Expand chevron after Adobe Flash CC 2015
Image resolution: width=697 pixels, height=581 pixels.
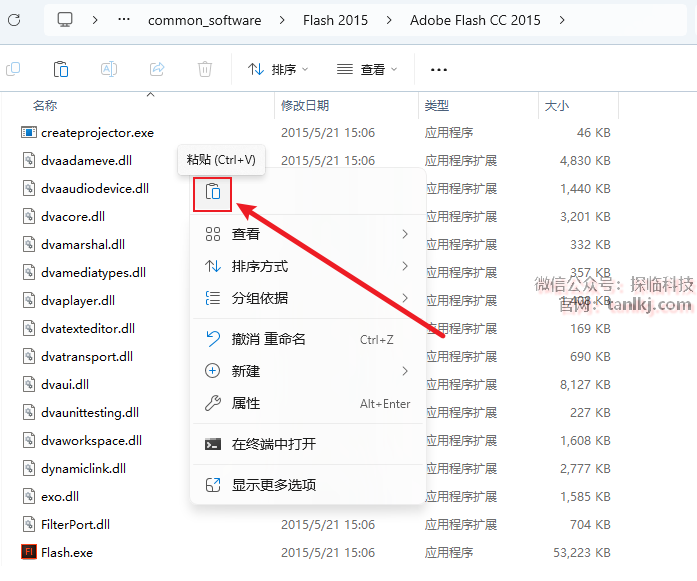pos(562,20)
